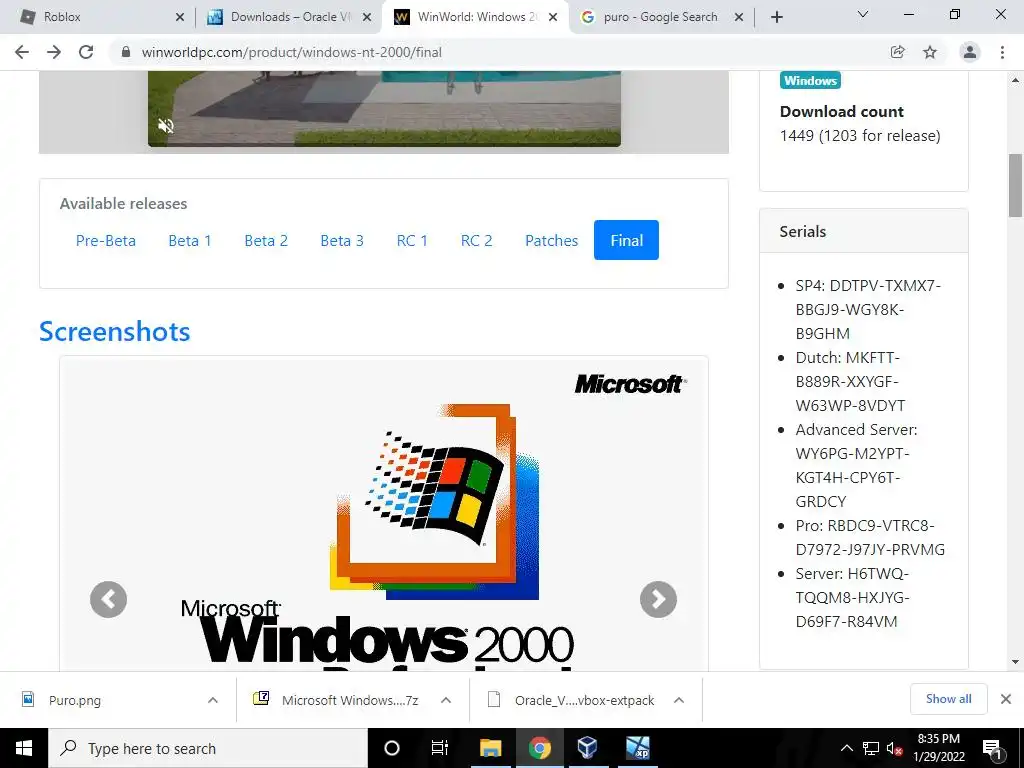
Task: Click the muted volume tray icon
Action: click(895, 749)
